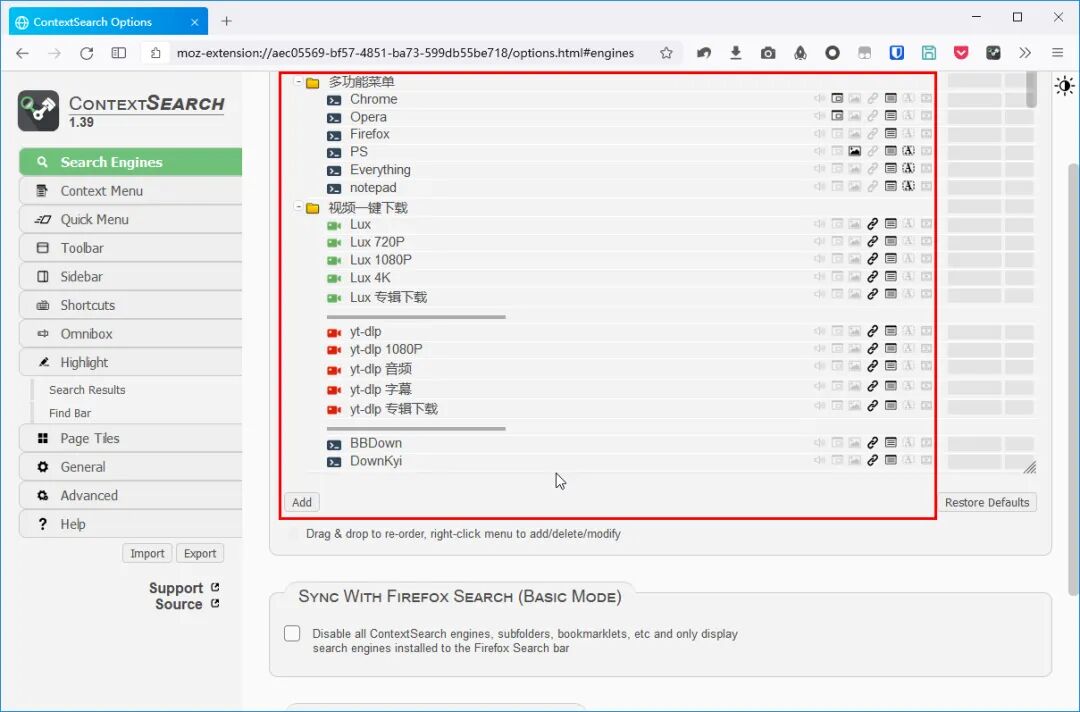This screenshot has width=1080, height=712.
Task: Click Restore Defaults button
Action: coord(987,503)
